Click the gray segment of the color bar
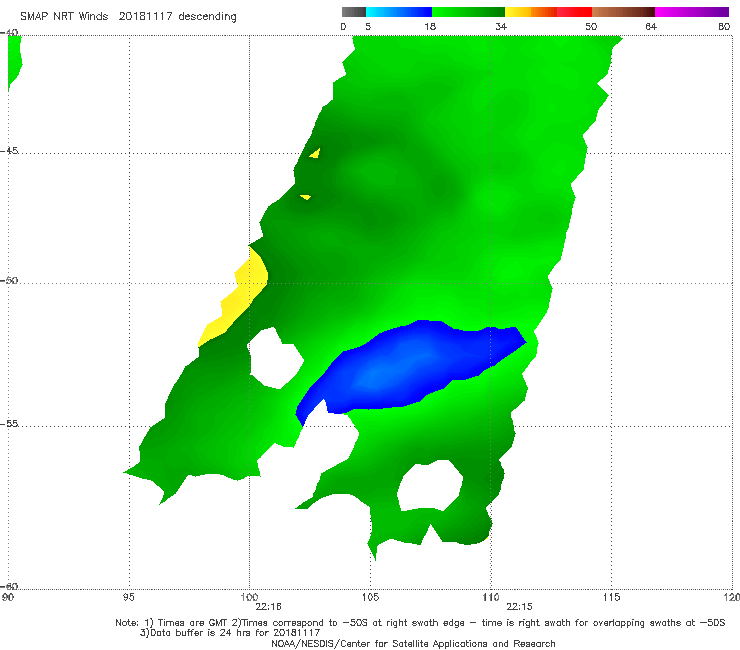The height and width of the screenshot is (650, 740). coord(354,12)
